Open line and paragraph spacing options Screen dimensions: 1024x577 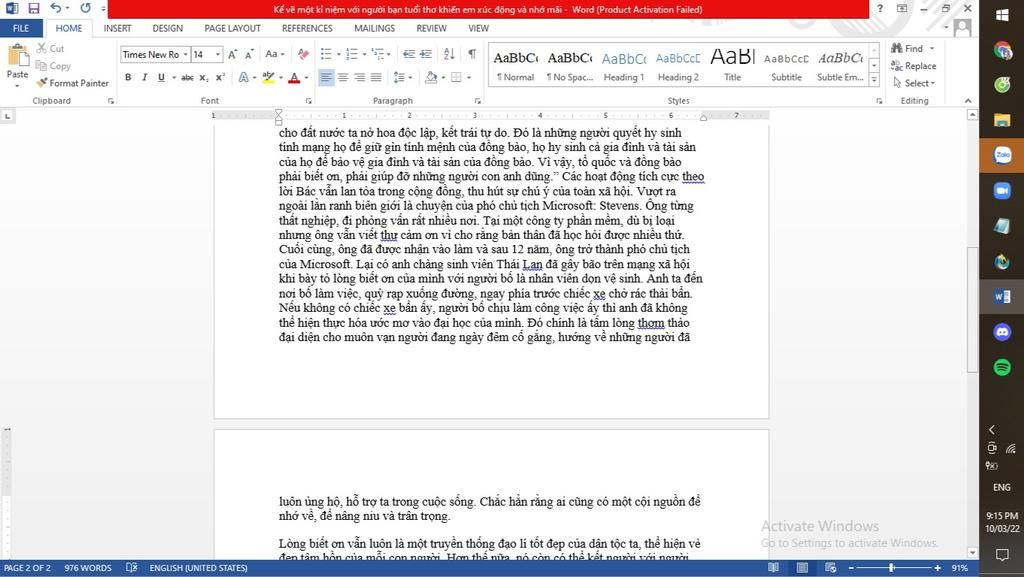(402, 77)
